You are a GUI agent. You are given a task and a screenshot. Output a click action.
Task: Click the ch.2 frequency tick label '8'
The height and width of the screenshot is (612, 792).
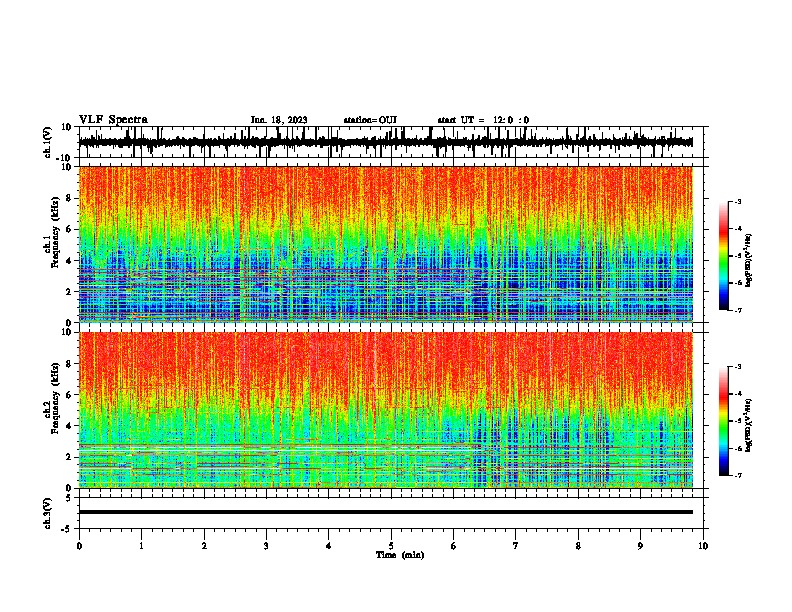coord(69,364)
